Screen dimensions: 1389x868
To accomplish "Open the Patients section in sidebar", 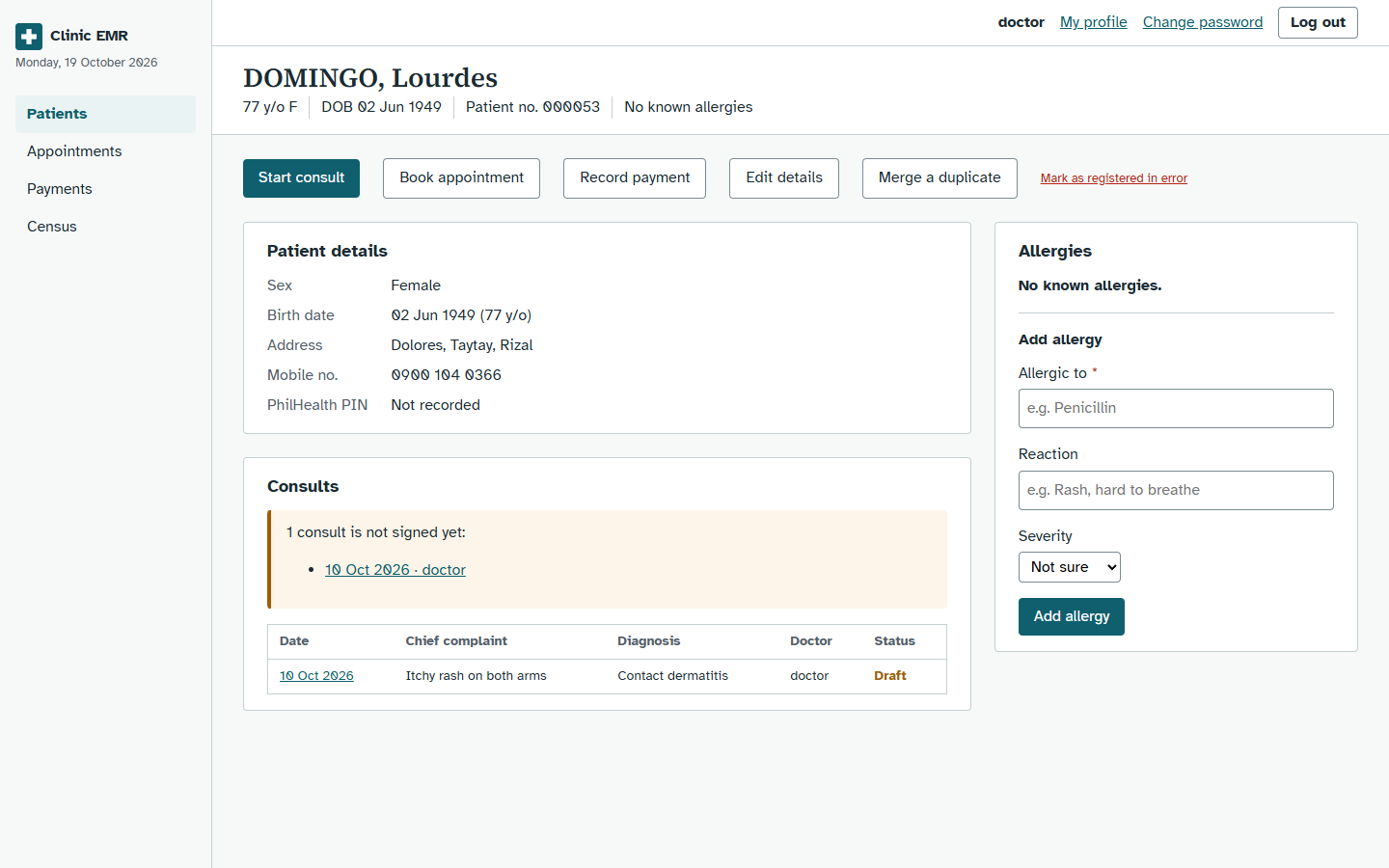I will coord(105,114).
